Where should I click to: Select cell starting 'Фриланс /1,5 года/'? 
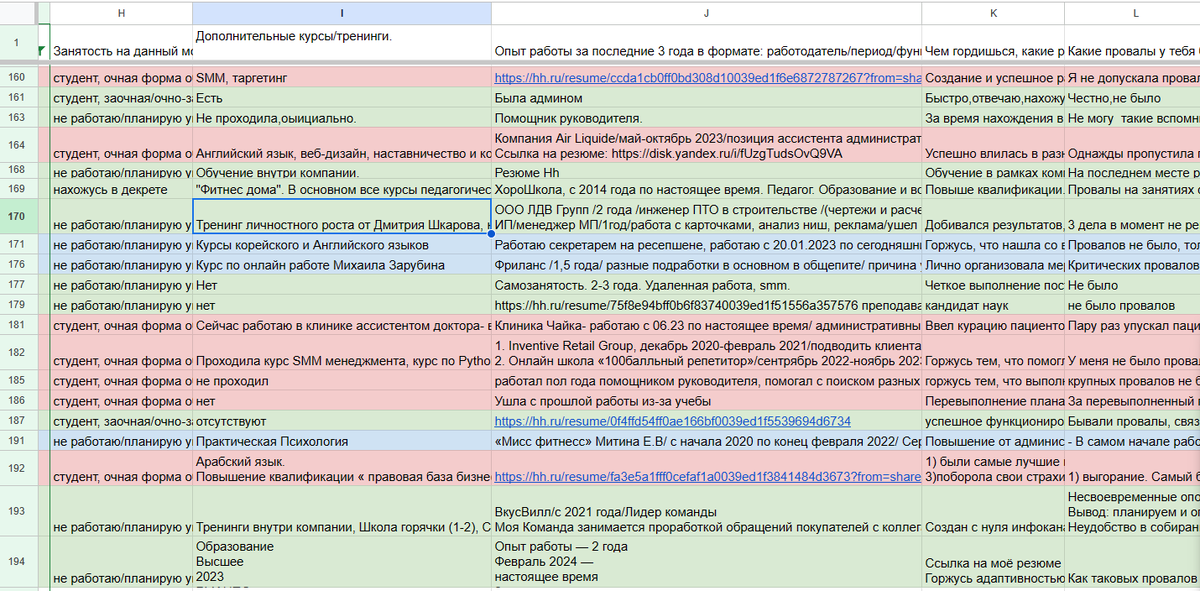[x=706, y=265]
